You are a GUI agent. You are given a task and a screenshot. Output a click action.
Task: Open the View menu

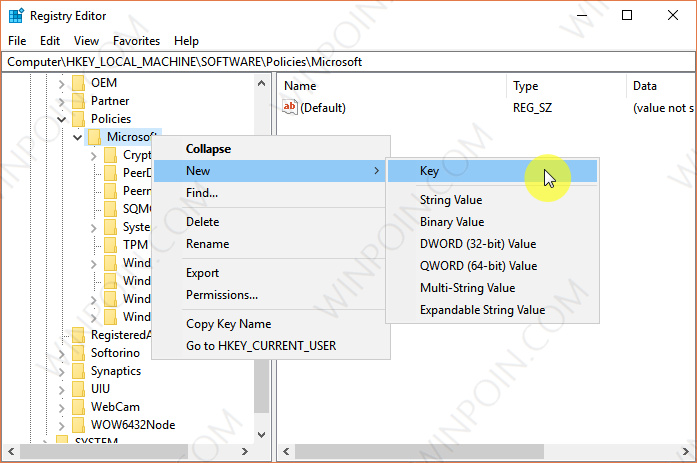coord(86,41)
